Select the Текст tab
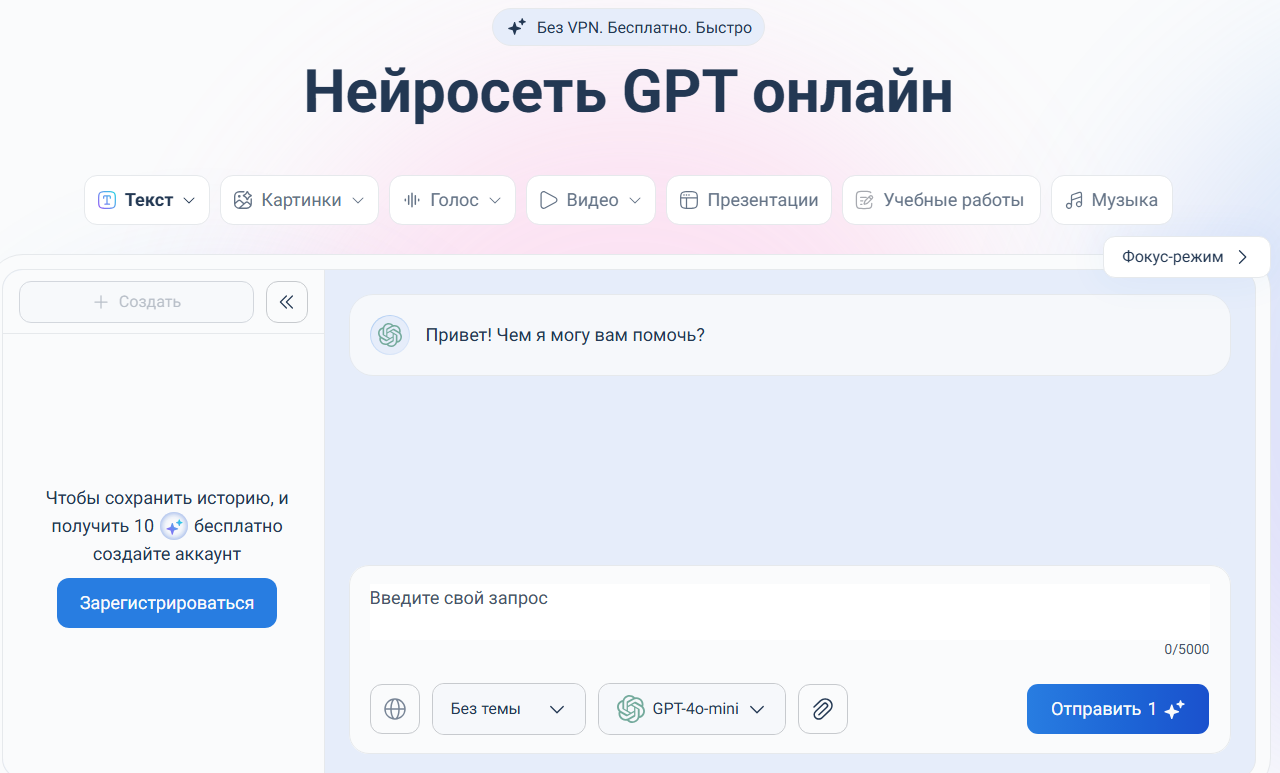Image resolution: width=1280 pixels, height=773 pixels. coord(147,200)
